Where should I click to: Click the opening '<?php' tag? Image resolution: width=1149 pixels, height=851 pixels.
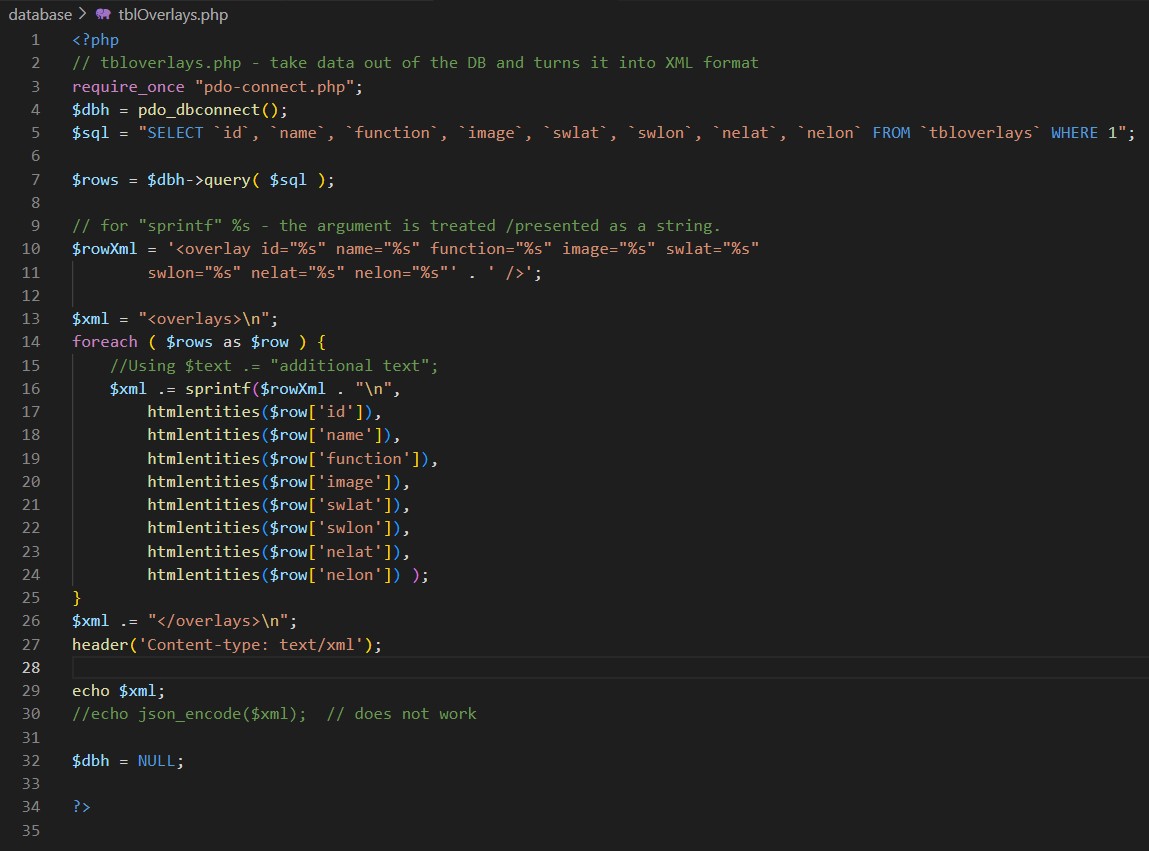pyautogui.click(x=95, y=40)
